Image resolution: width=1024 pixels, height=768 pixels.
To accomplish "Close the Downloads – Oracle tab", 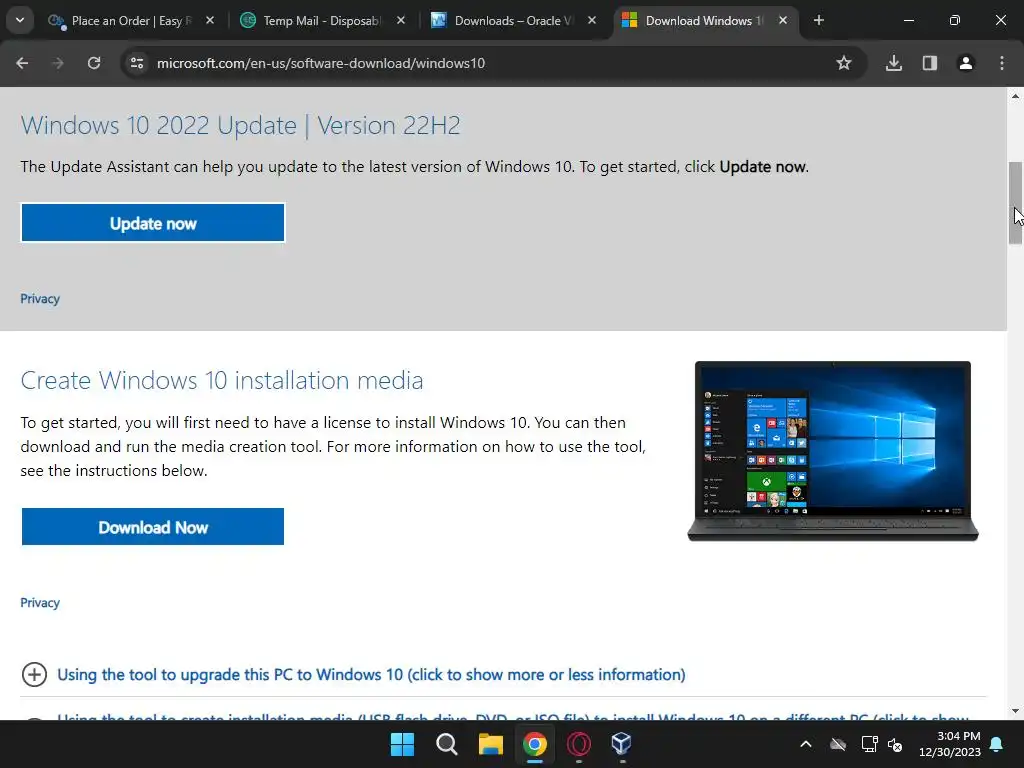I will tap(592, 20).
